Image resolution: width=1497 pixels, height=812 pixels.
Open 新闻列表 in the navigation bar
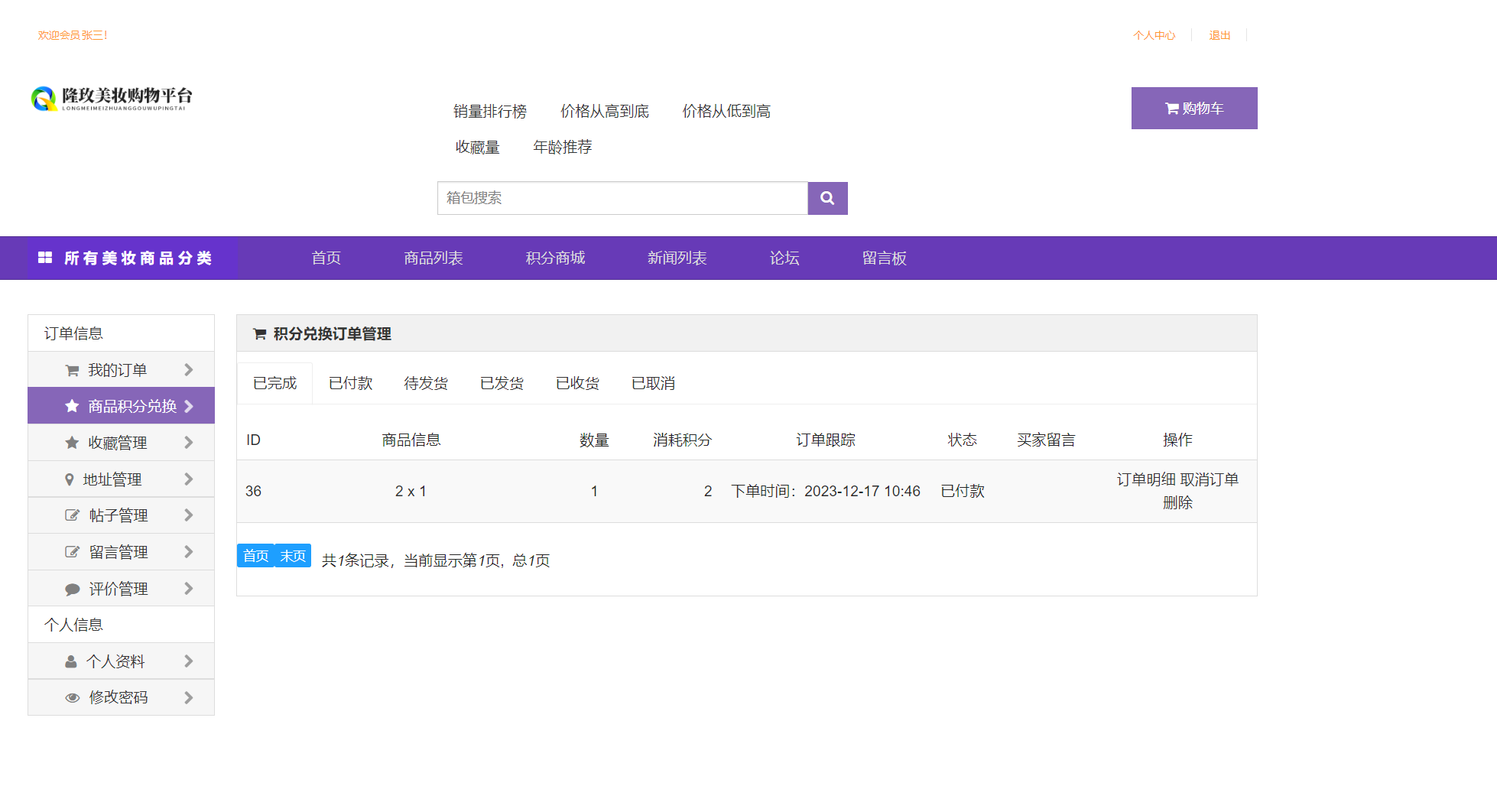point(677,258)
